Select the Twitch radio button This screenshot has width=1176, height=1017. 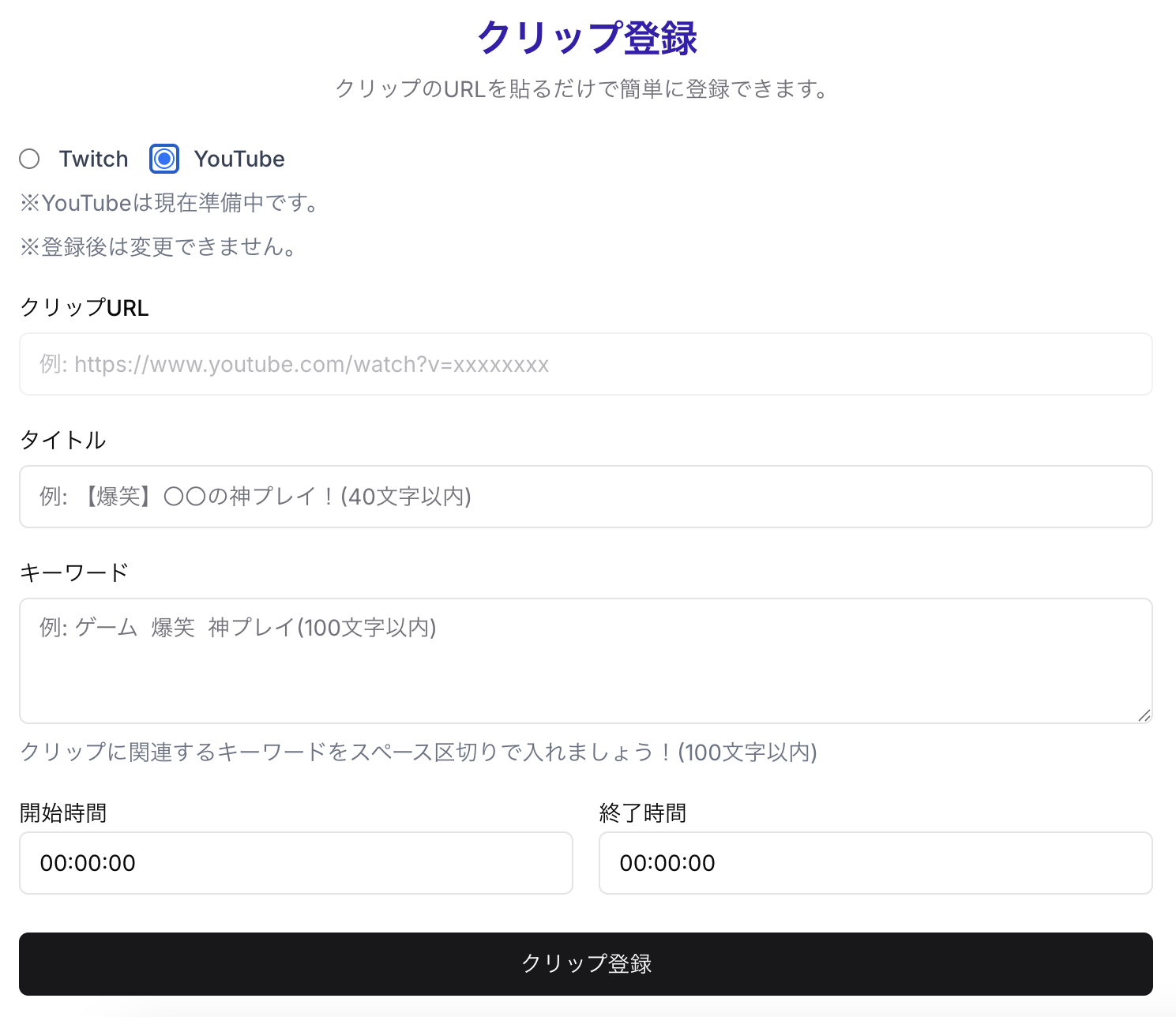[x=29, y=159]
